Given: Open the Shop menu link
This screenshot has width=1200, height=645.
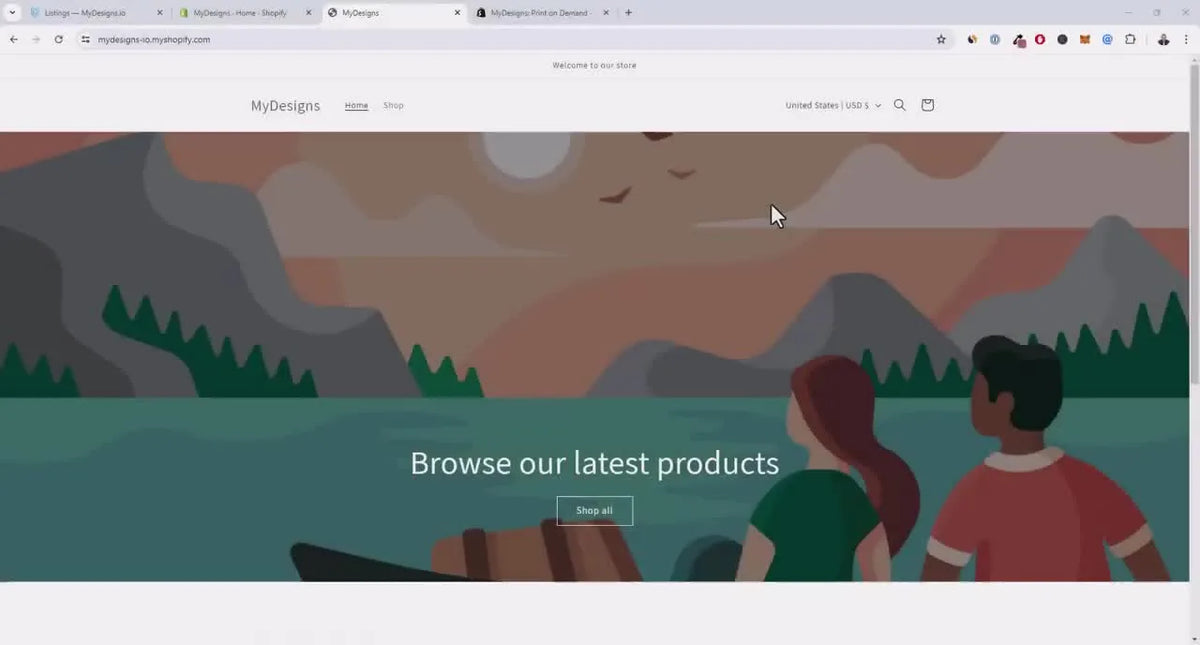Looking at the screenshot, I should pyautogui.click(x=393, y=105).
